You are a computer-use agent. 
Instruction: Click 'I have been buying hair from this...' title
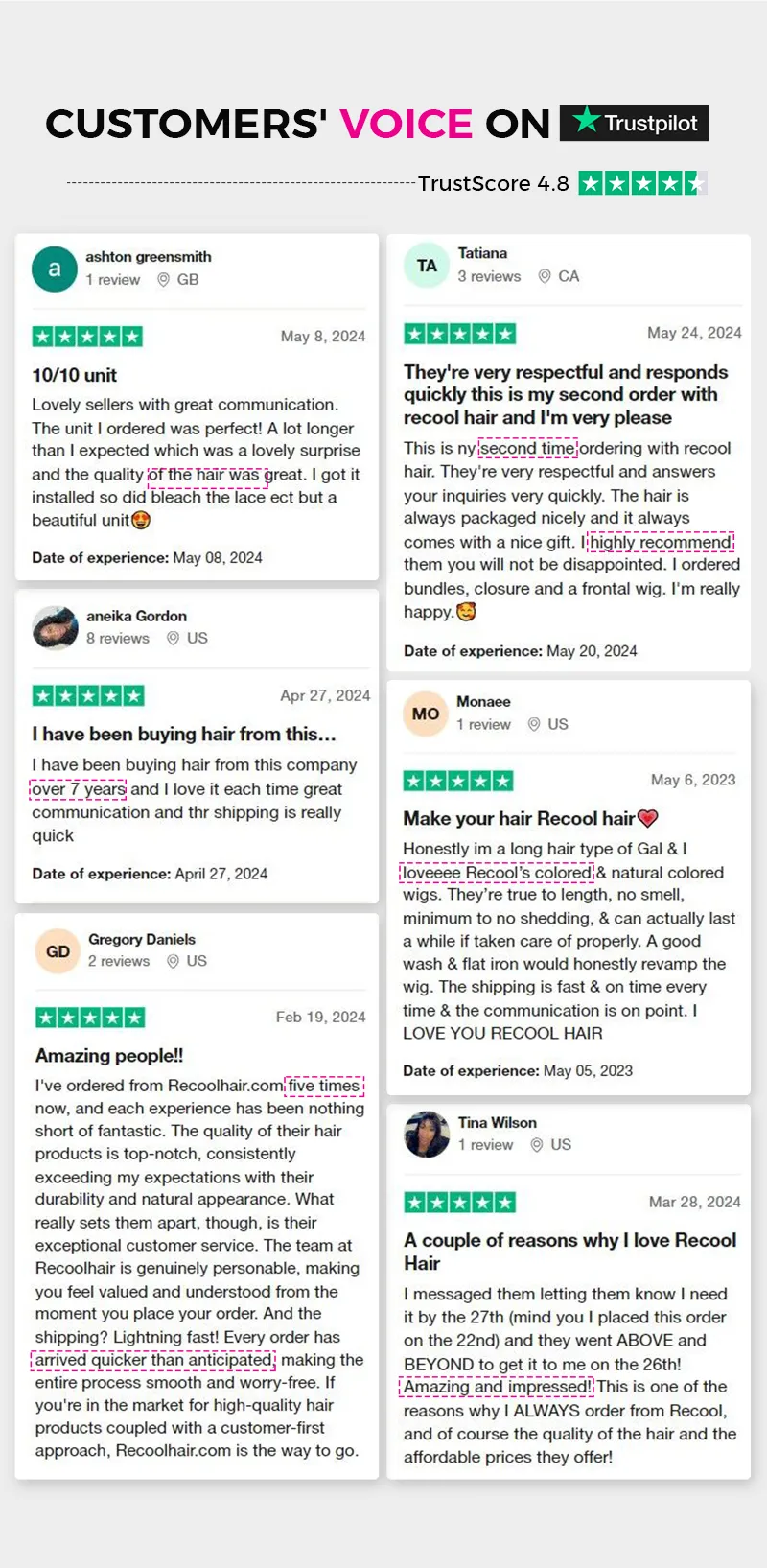[x=184, y=734]
